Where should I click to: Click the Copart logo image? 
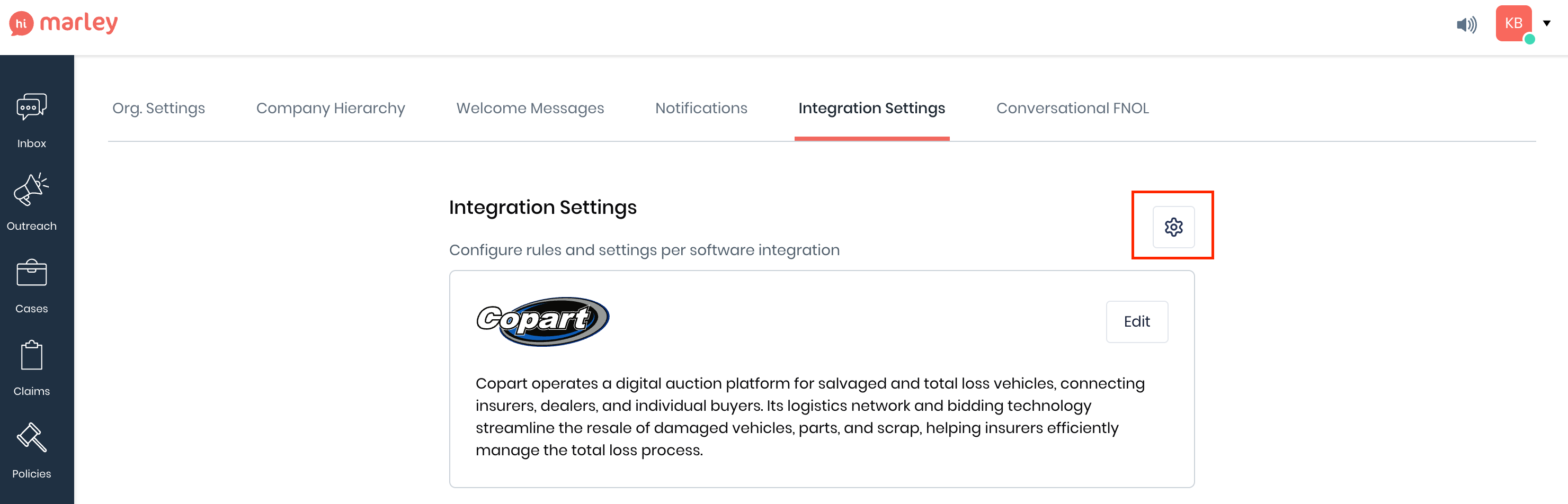tap(542, 321)
